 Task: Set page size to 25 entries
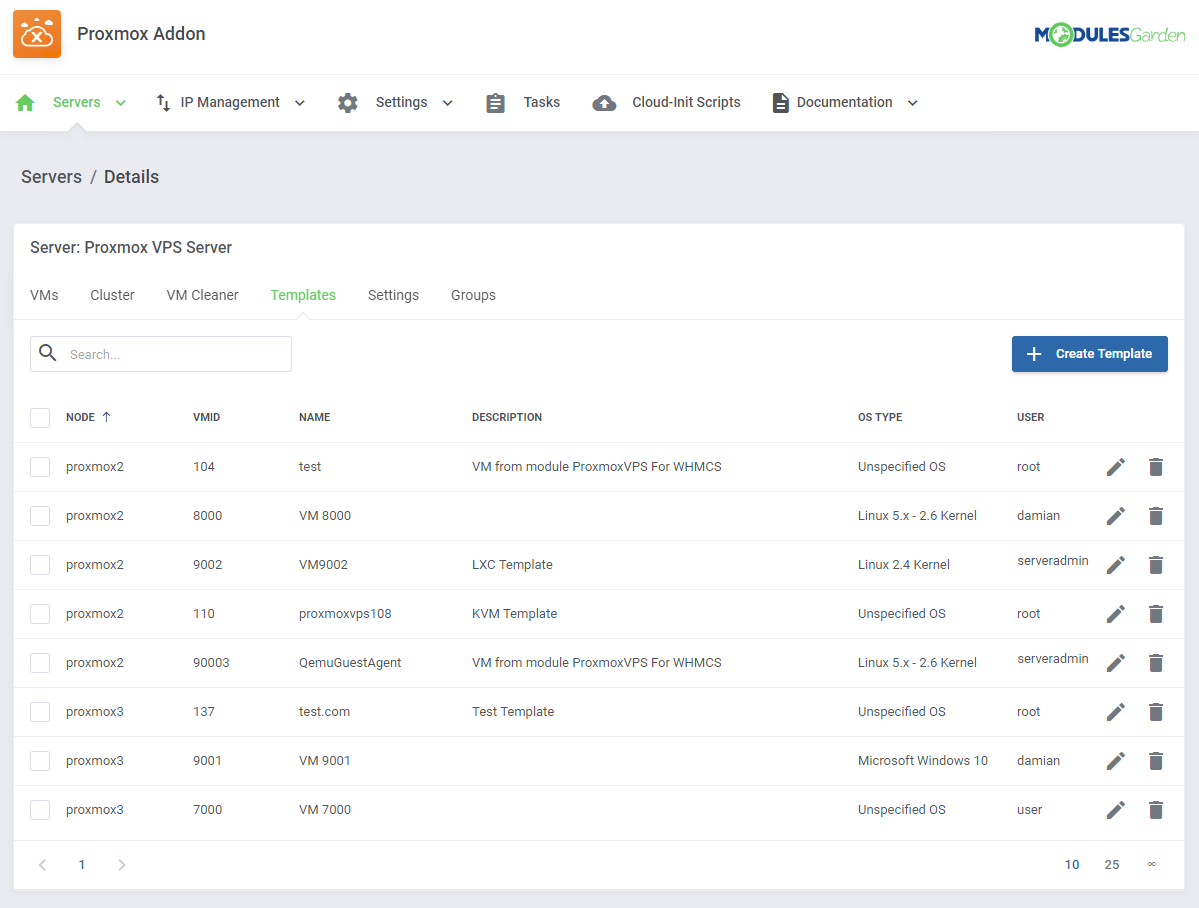(1111, 865)
